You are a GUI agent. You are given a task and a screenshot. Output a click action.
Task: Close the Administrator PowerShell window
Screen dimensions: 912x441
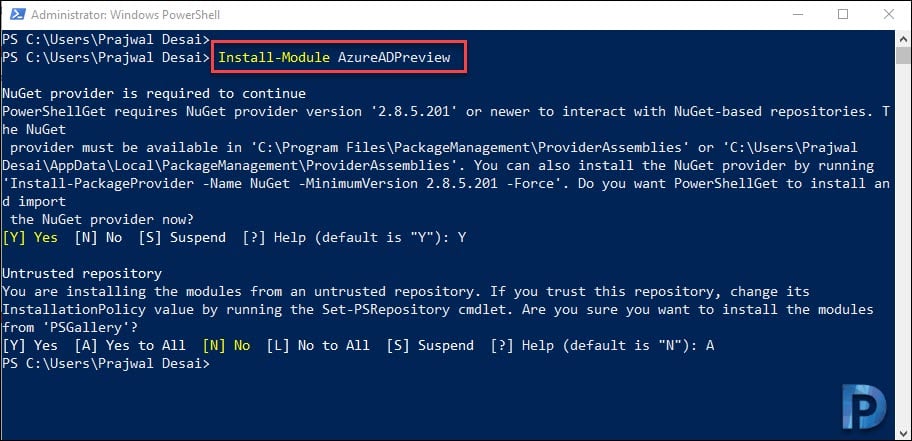(888, 15)
